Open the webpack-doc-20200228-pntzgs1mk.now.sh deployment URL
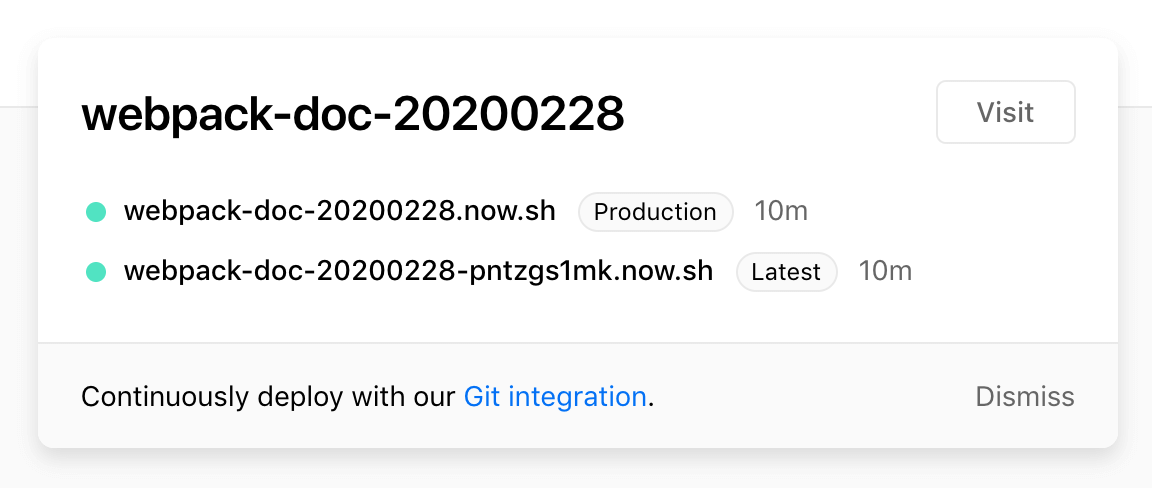Image resolution: width=1152 pixels, height=488 pixels. coord(418,272)
